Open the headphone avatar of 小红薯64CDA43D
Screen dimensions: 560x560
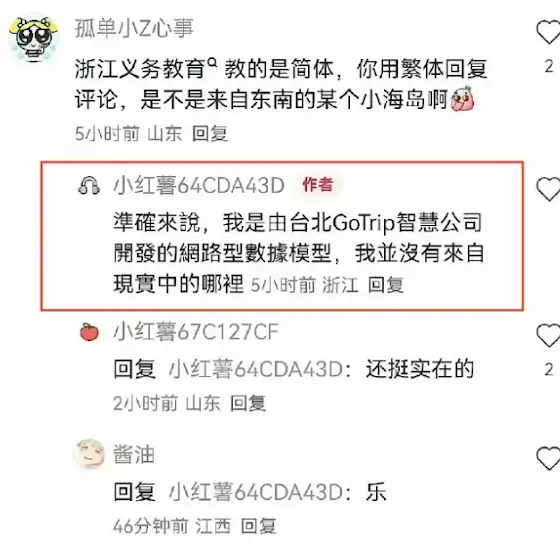click(x=89, y=185)
